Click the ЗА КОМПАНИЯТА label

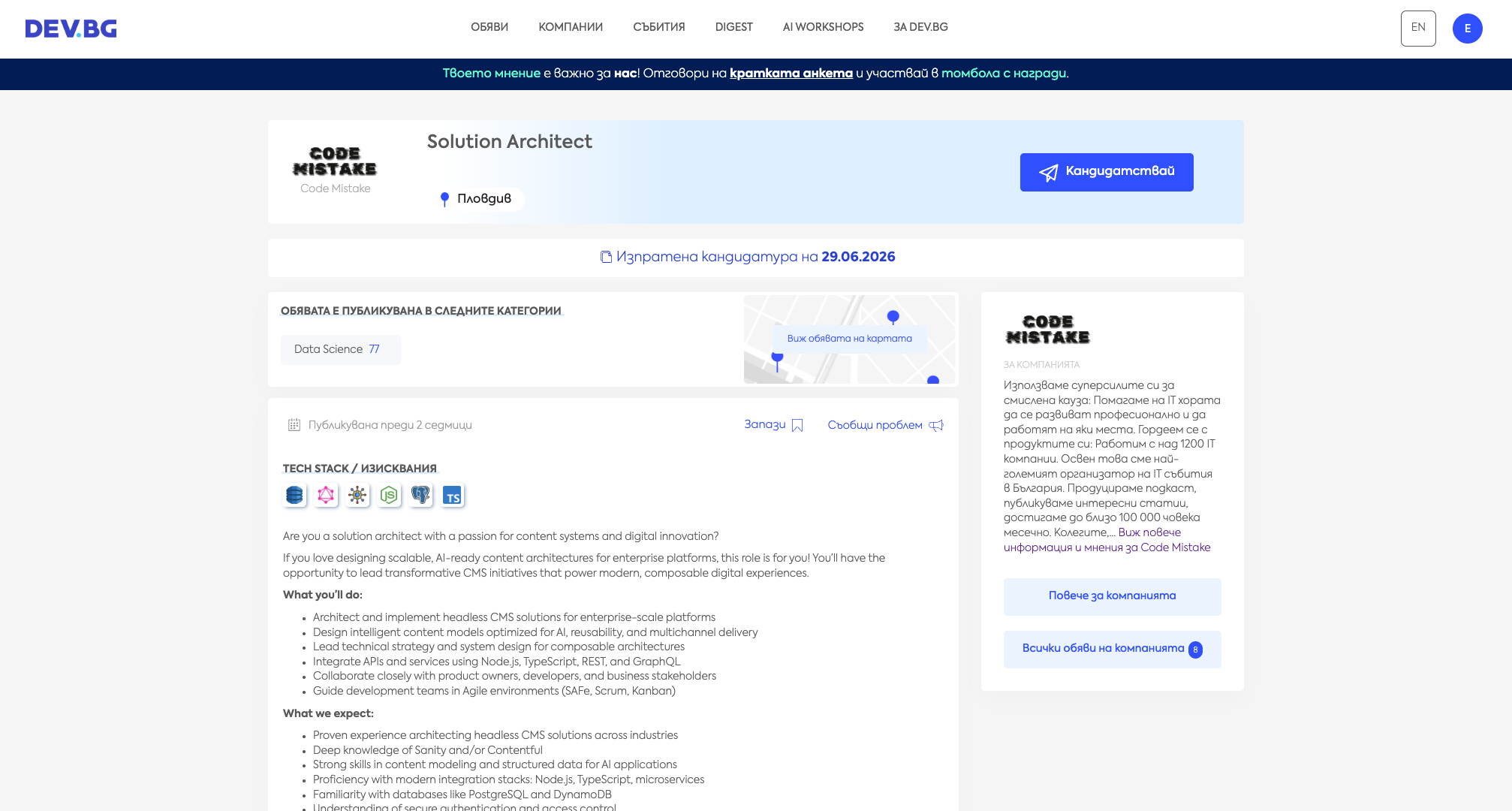1041,365
